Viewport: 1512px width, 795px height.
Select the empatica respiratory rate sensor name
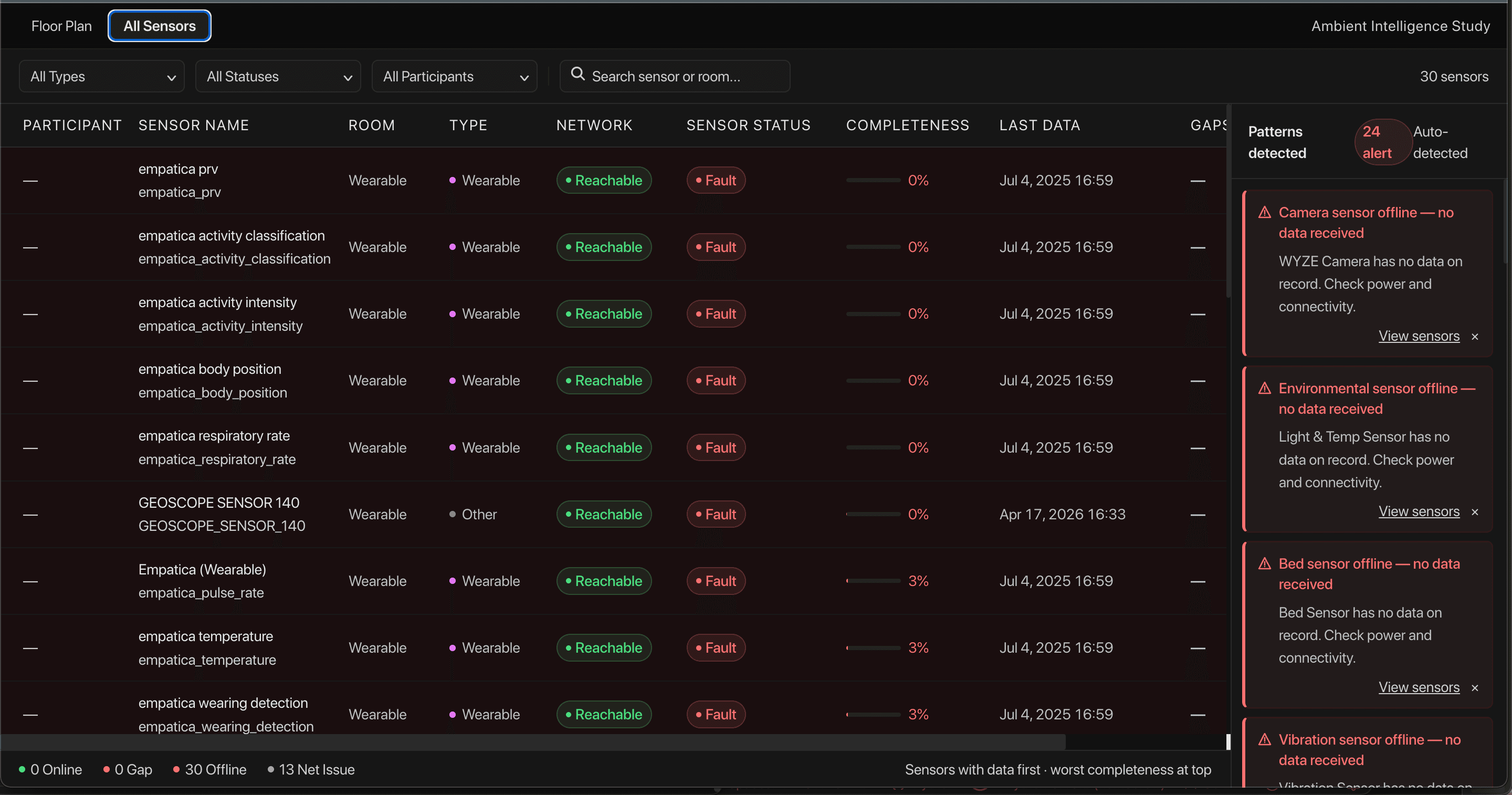click(214, 436)
